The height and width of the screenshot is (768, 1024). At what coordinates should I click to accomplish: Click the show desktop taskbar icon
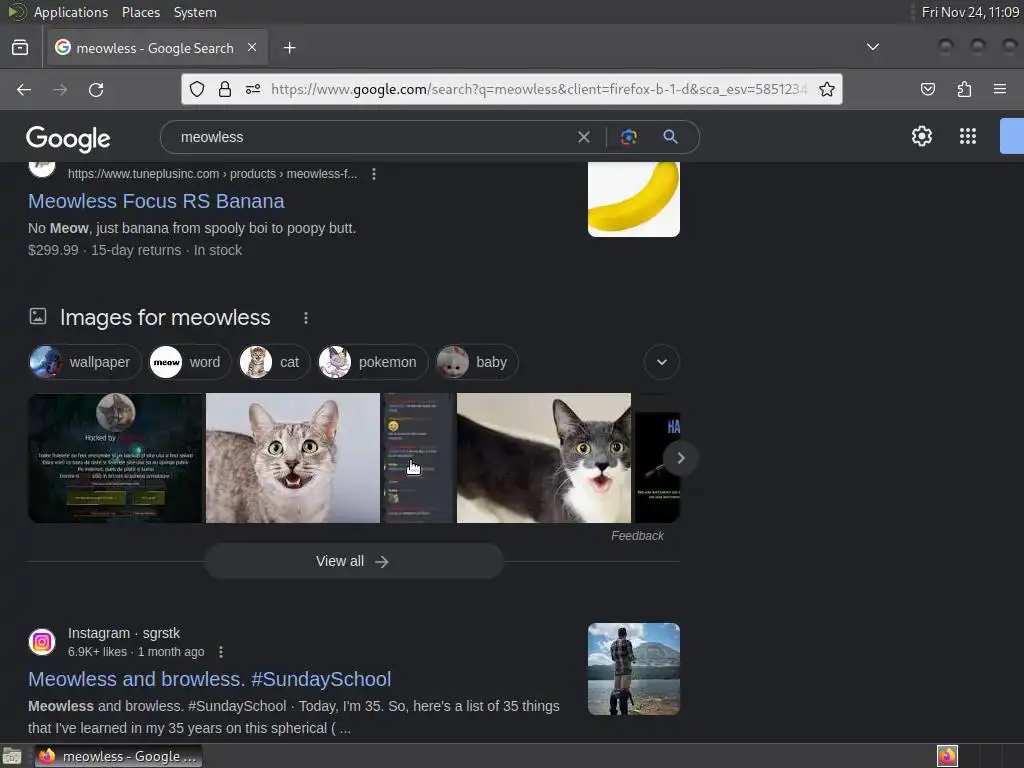coord(12,756)
